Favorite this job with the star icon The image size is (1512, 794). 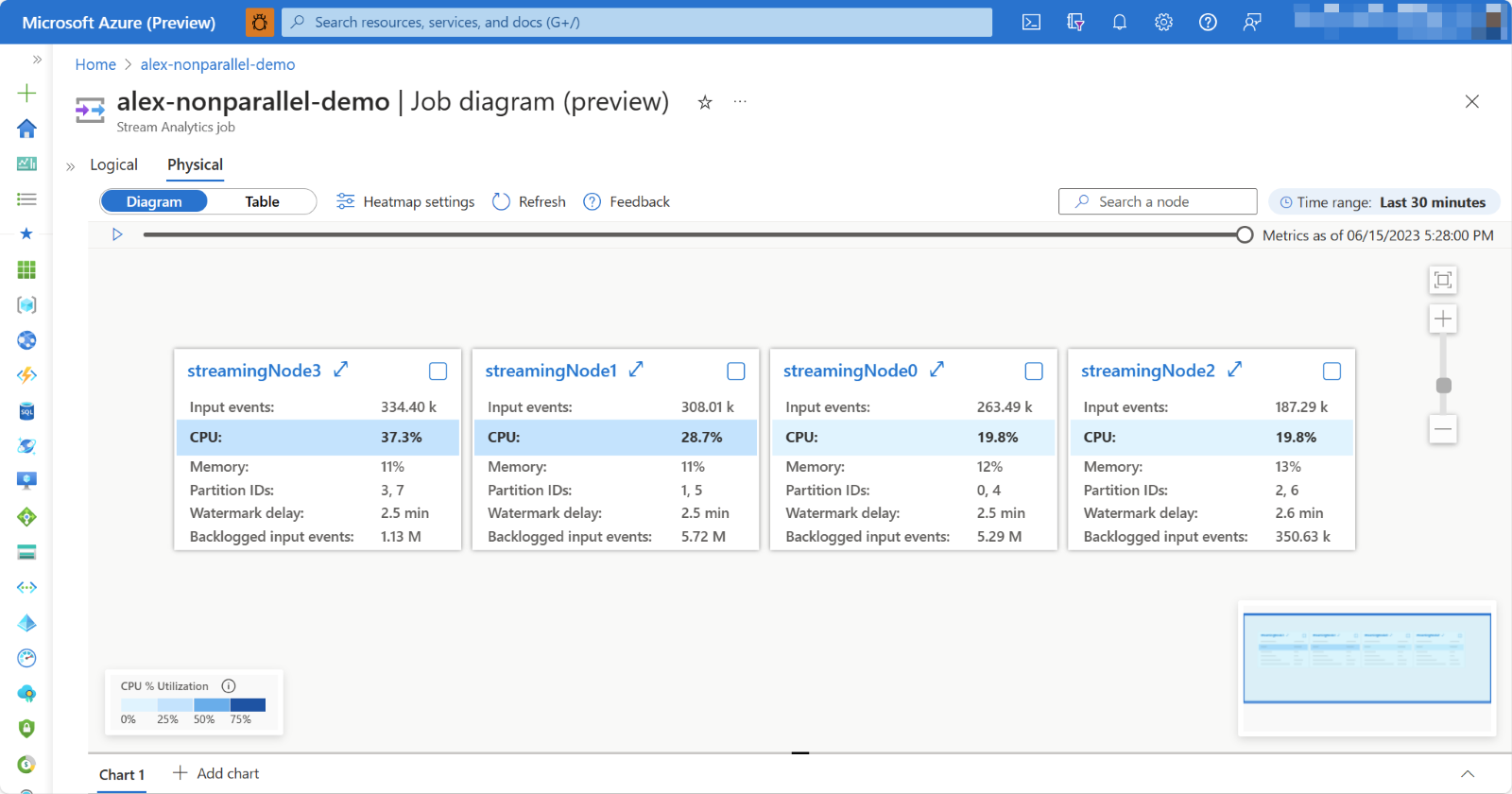[x=705, y=102]
